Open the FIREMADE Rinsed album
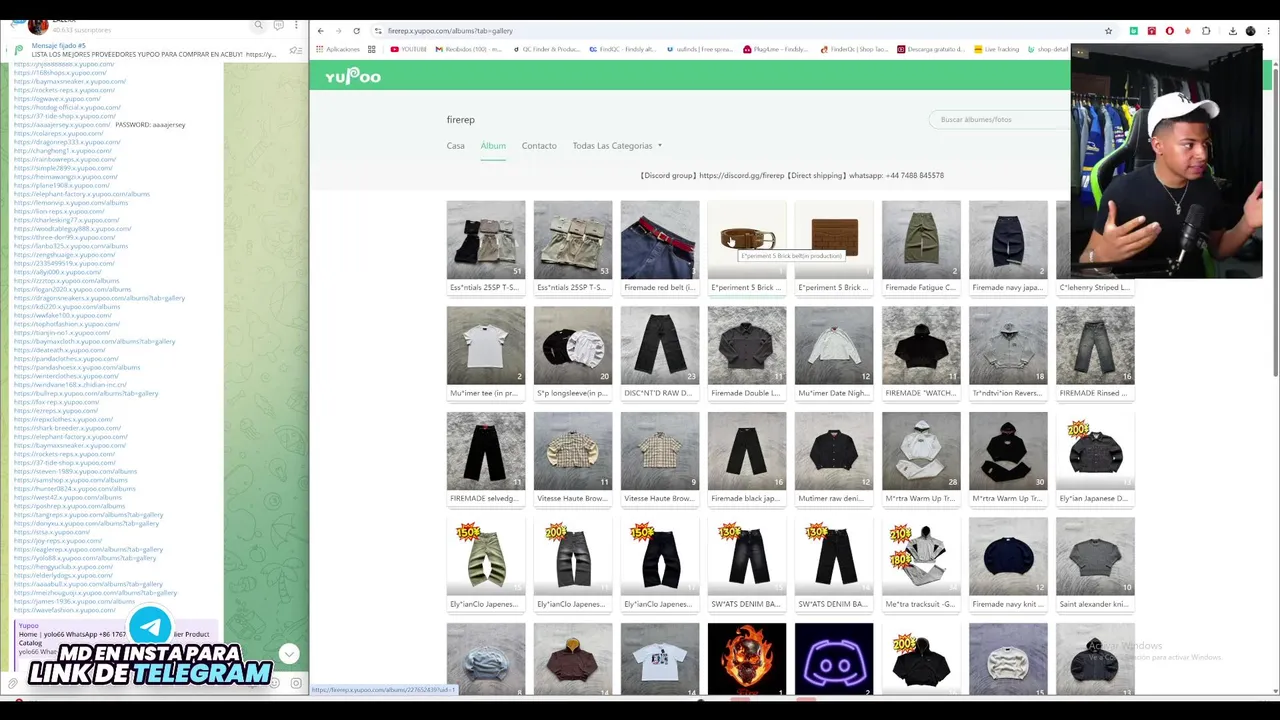1280x720 pixels. 1094,352
